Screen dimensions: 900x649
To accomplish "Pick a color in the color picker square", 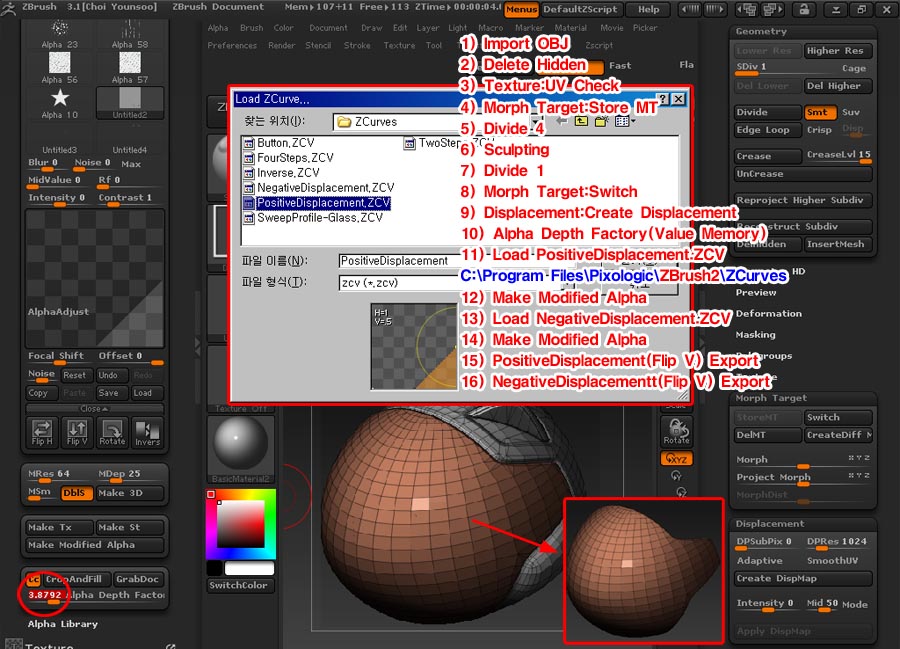I will [x=240, y=524].
